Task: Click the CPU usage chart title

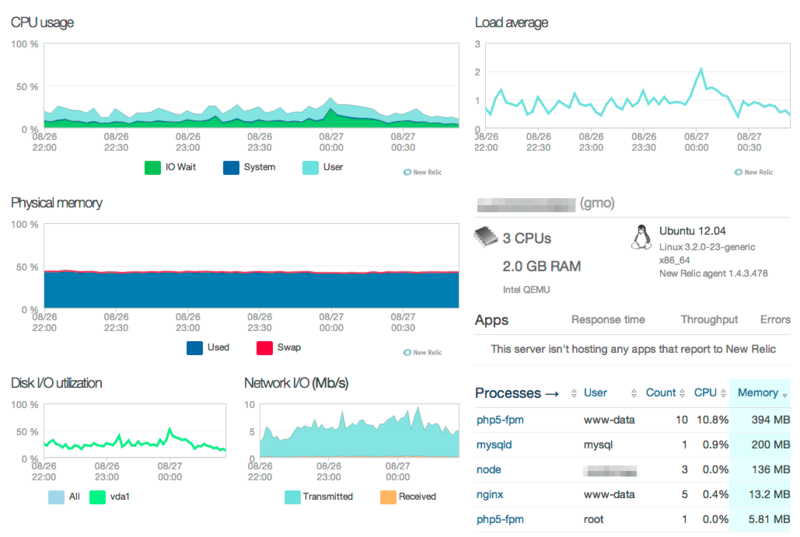Action: click(x=42, y=23)
